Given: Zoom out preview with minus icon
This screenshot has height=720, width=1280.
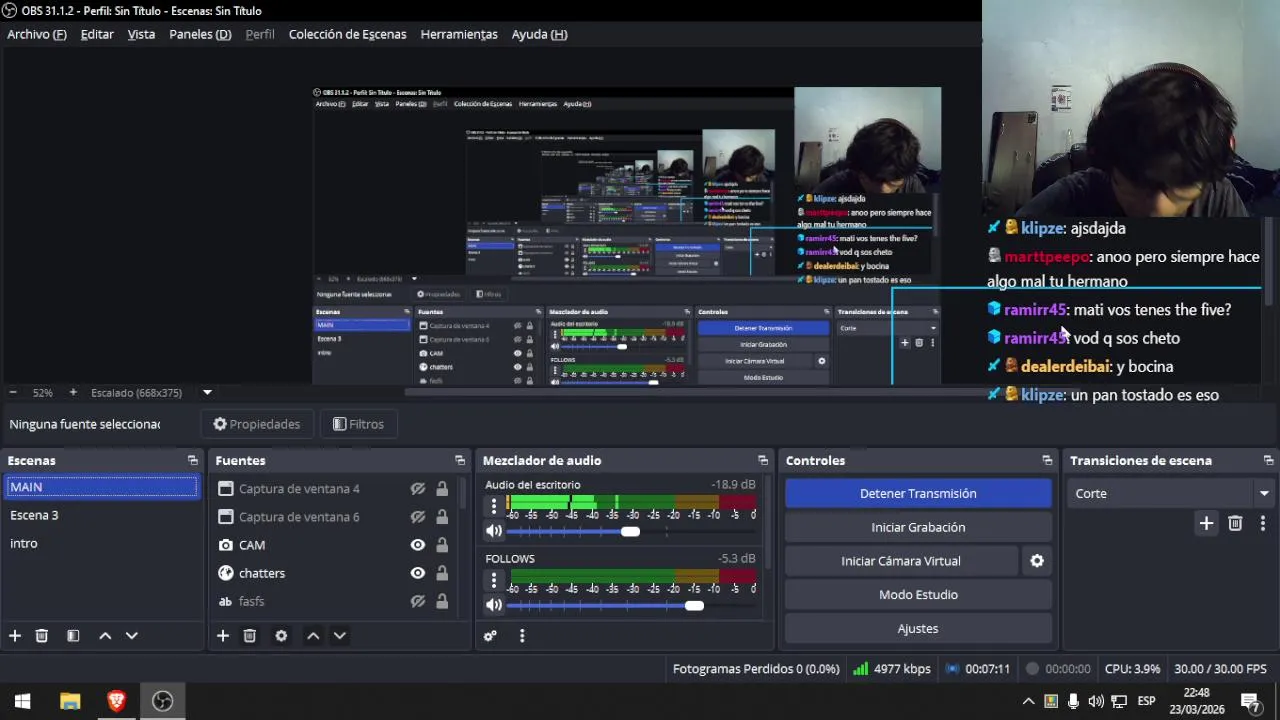Looking at the screenshot, I should (13, 393).
